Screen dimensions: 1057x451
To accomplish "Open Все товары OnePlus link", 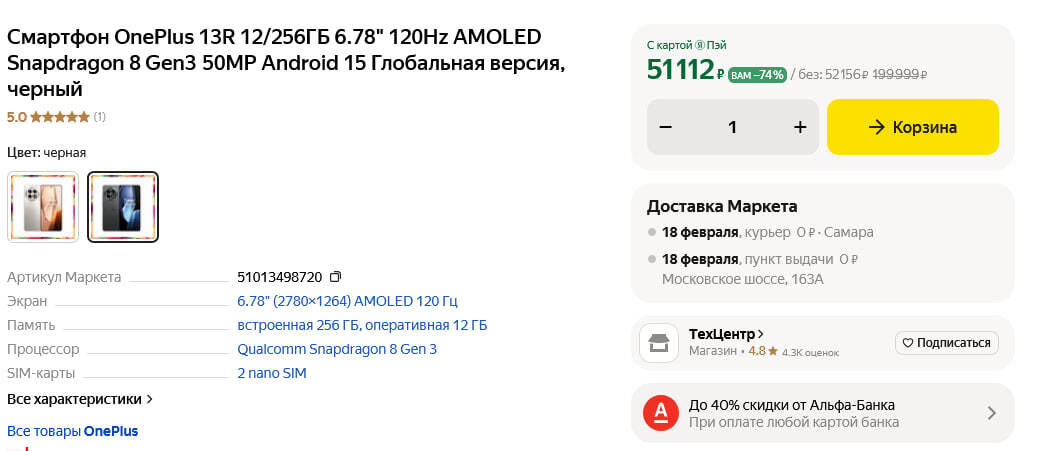I will coord(72,431).
